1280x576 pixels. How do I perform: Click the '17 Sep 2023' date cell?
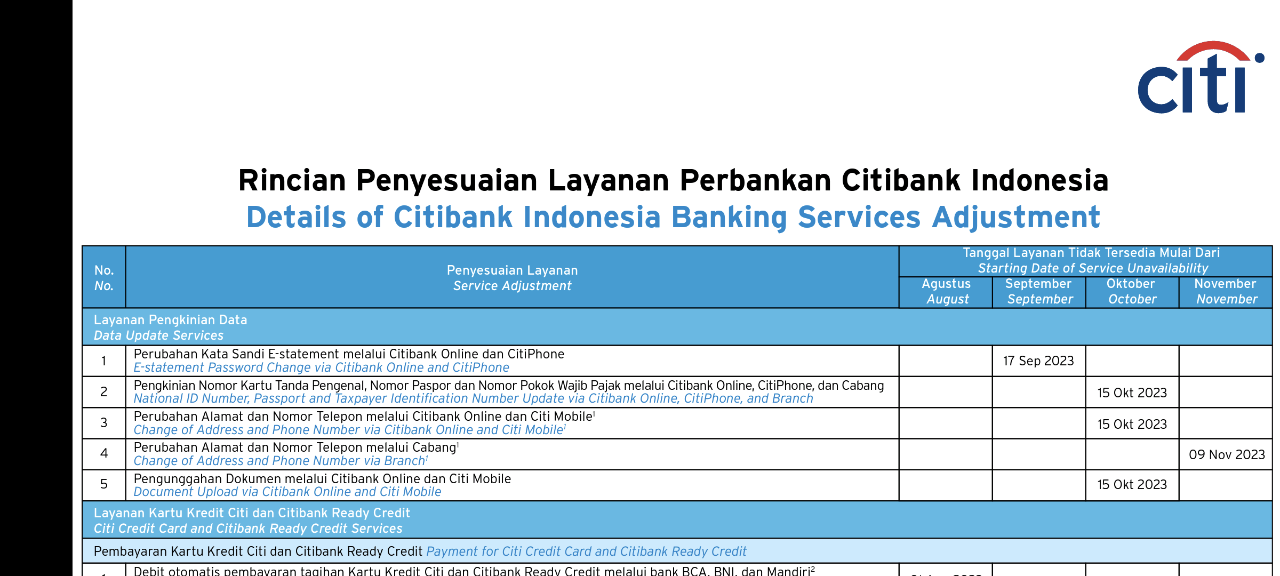point(1039,361)
